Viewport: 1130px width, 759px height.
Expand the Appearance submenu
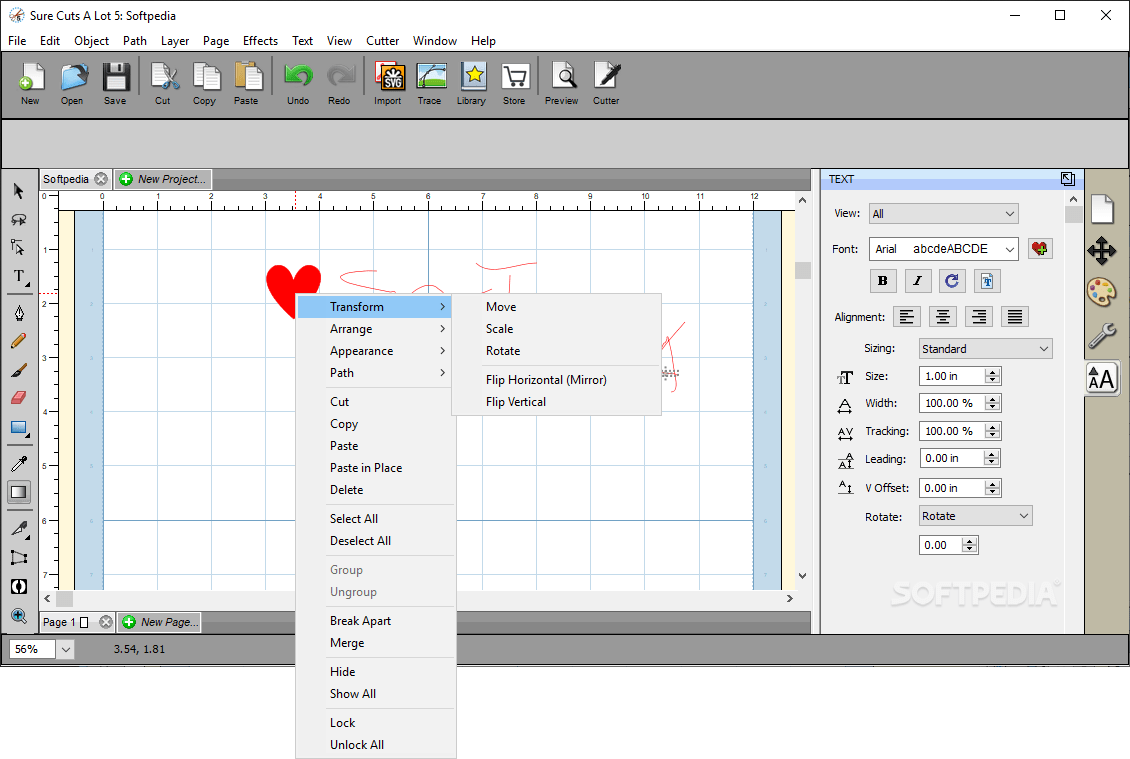pos(375,351)
